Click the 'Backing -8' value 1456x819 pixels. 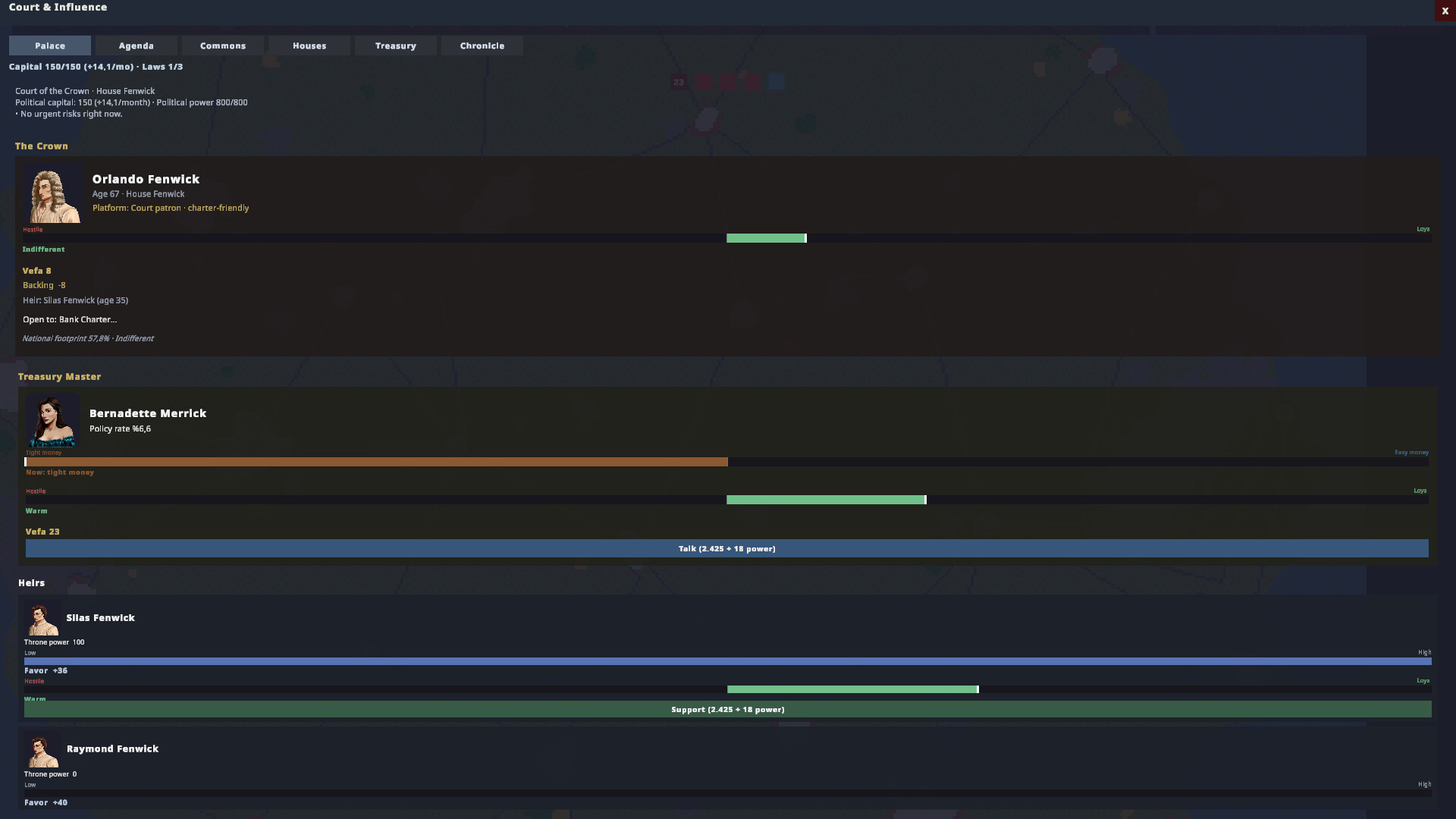pyautogui.click(x=44, y=285)
